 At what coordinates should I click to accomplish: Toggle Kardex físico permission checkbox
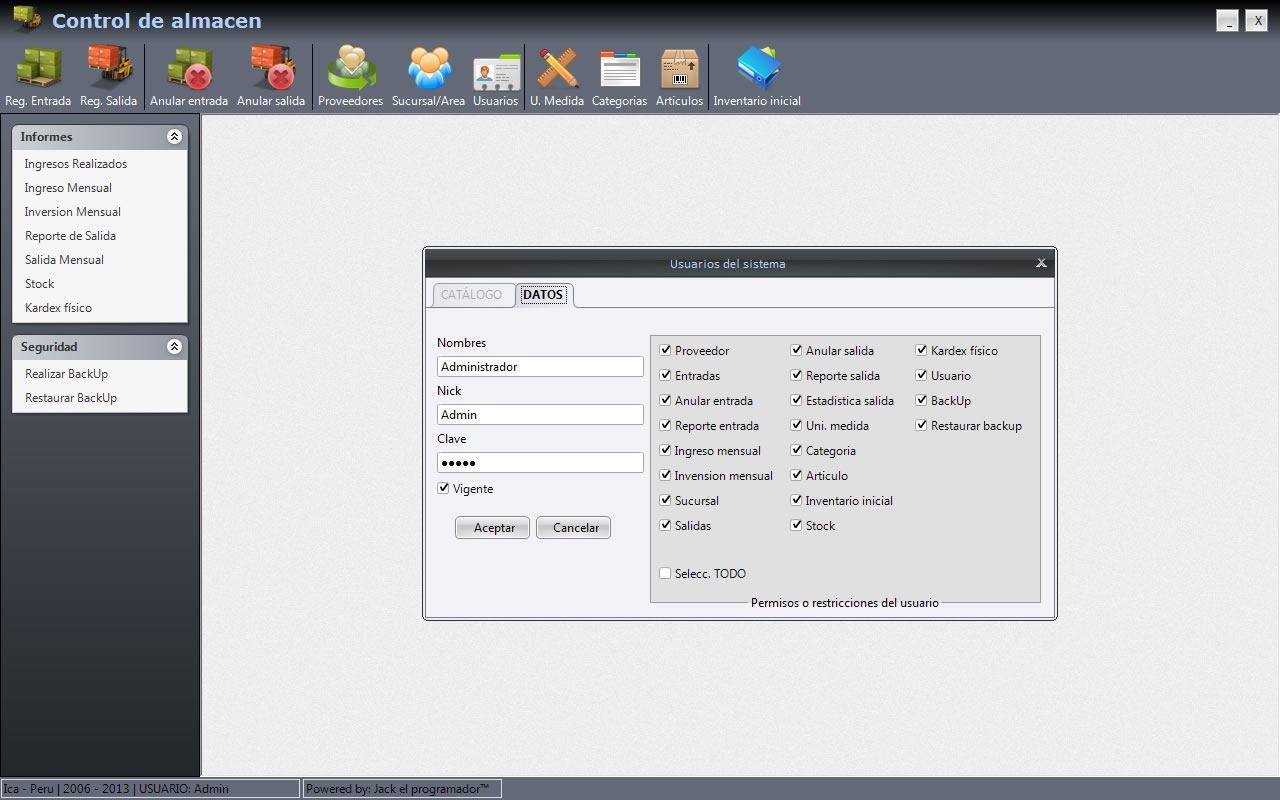921,350
